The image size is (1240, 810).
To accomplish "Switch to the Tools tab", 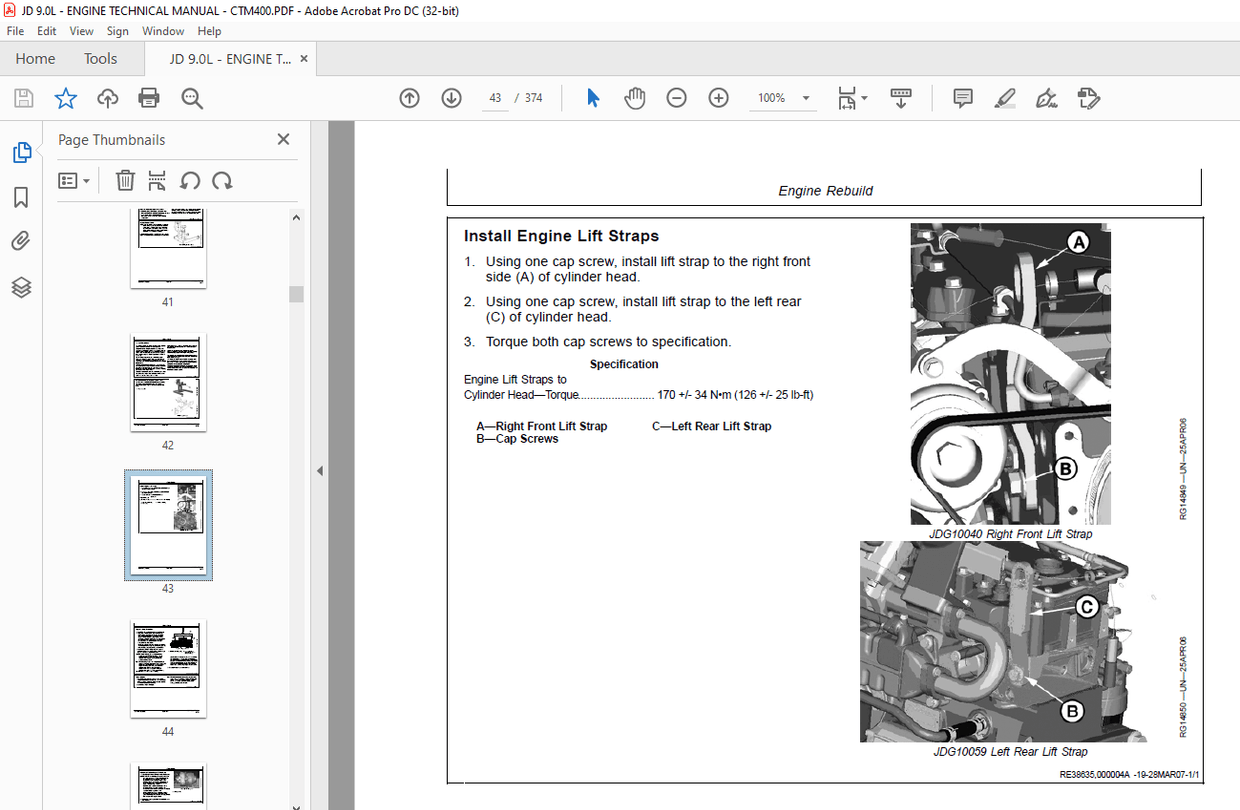I will (x=100, y=58).
